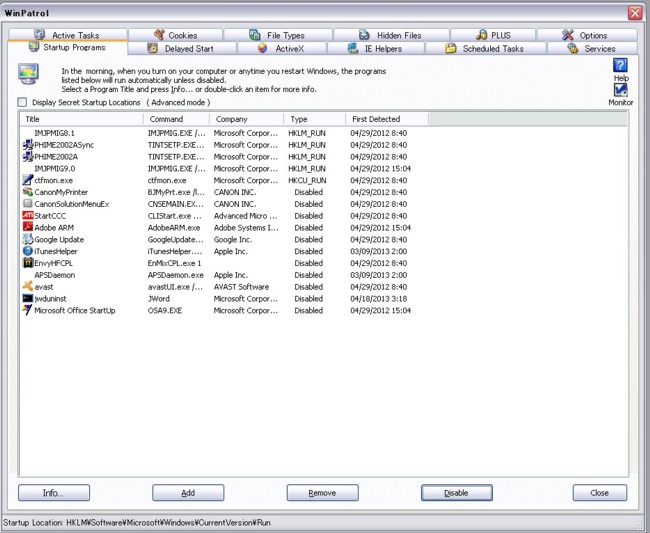
Task: Click the 04/18/2013 3:18 date cell
Action: point(378,298)
